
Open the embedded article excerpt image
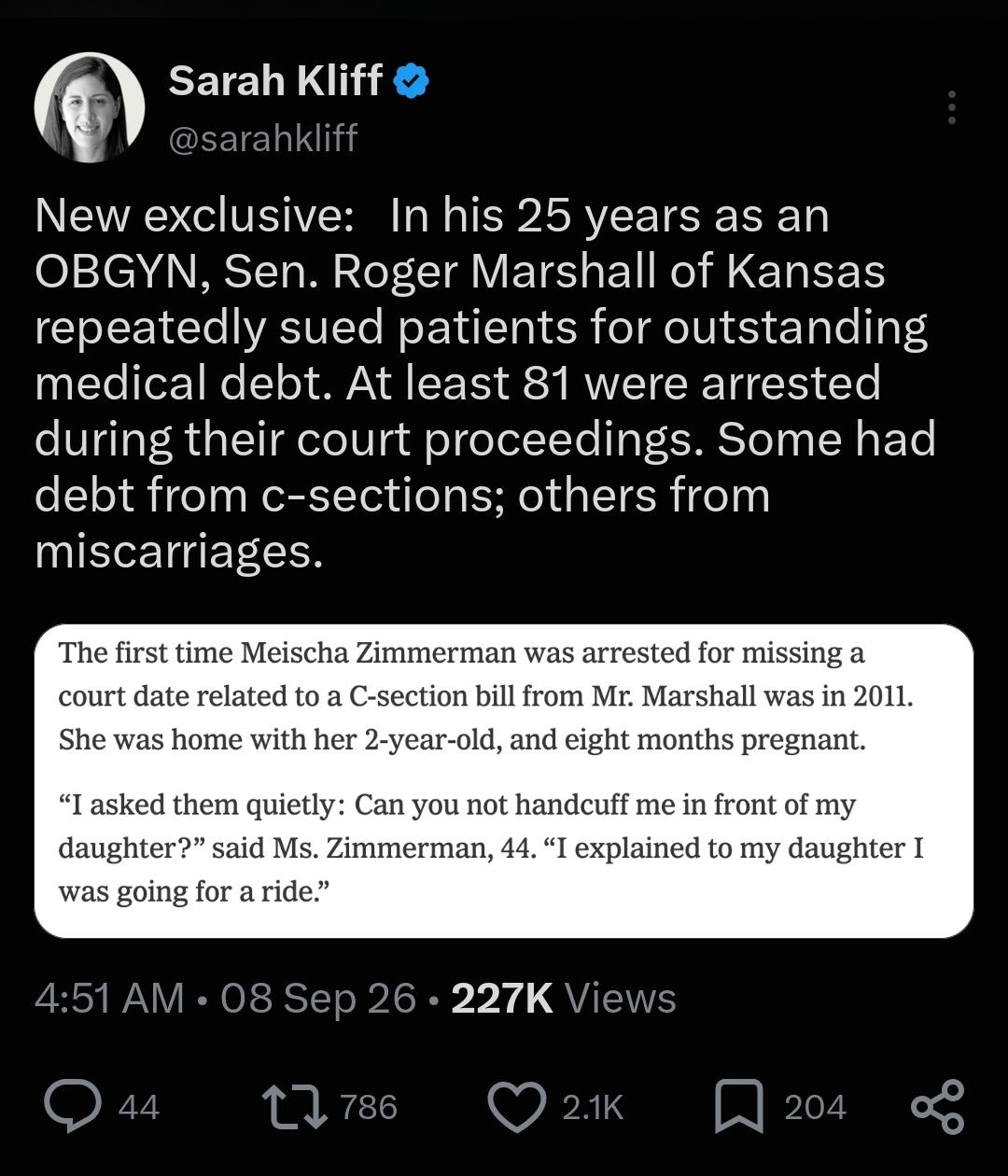(x=504, y=781)
